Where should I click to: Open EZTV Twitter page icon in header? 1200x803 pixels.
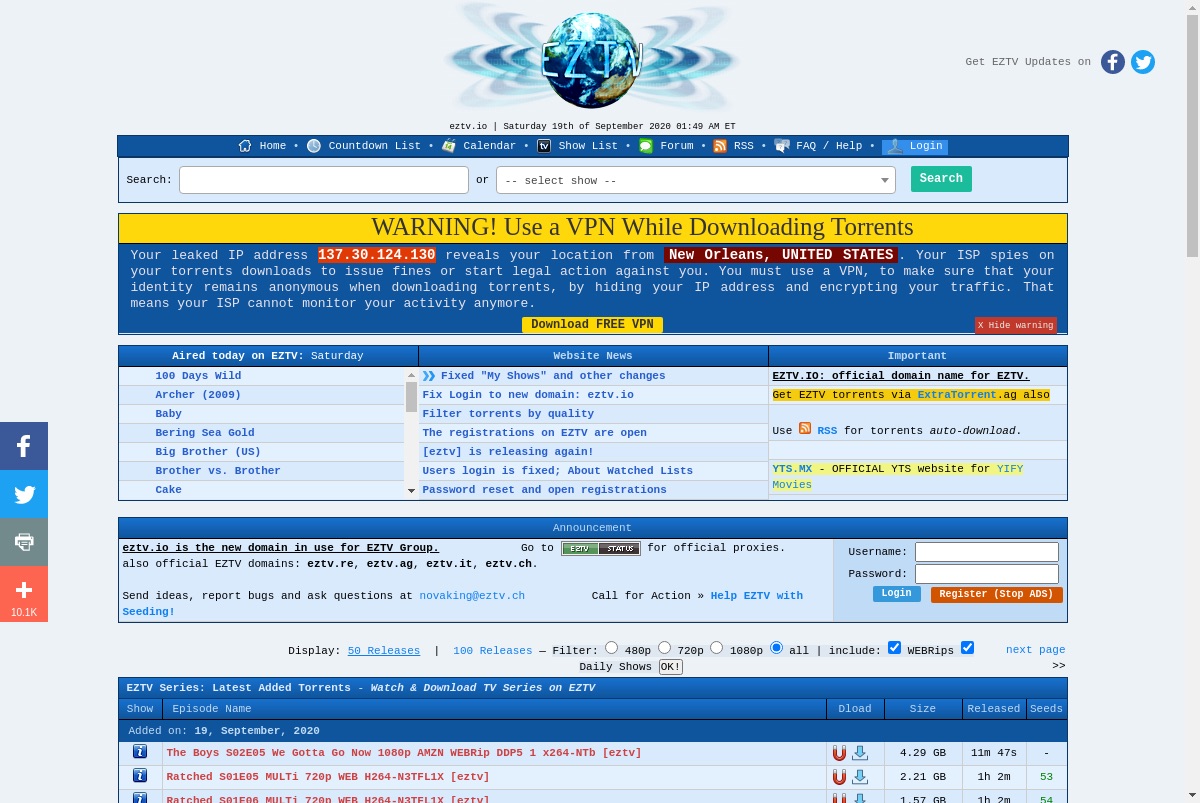[x=1143, y=62]
